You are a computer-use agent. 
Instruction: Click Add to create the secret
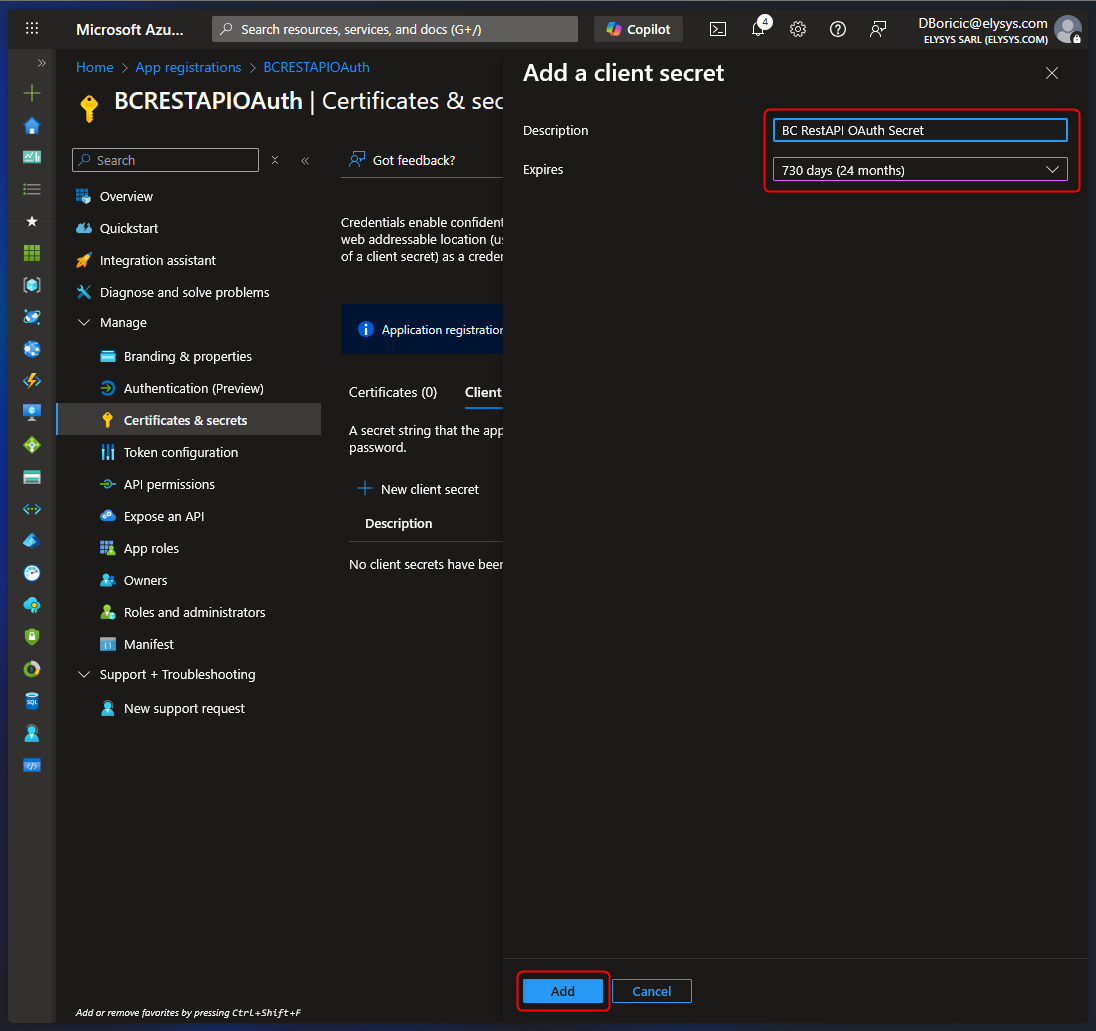[x=563, y=991]
